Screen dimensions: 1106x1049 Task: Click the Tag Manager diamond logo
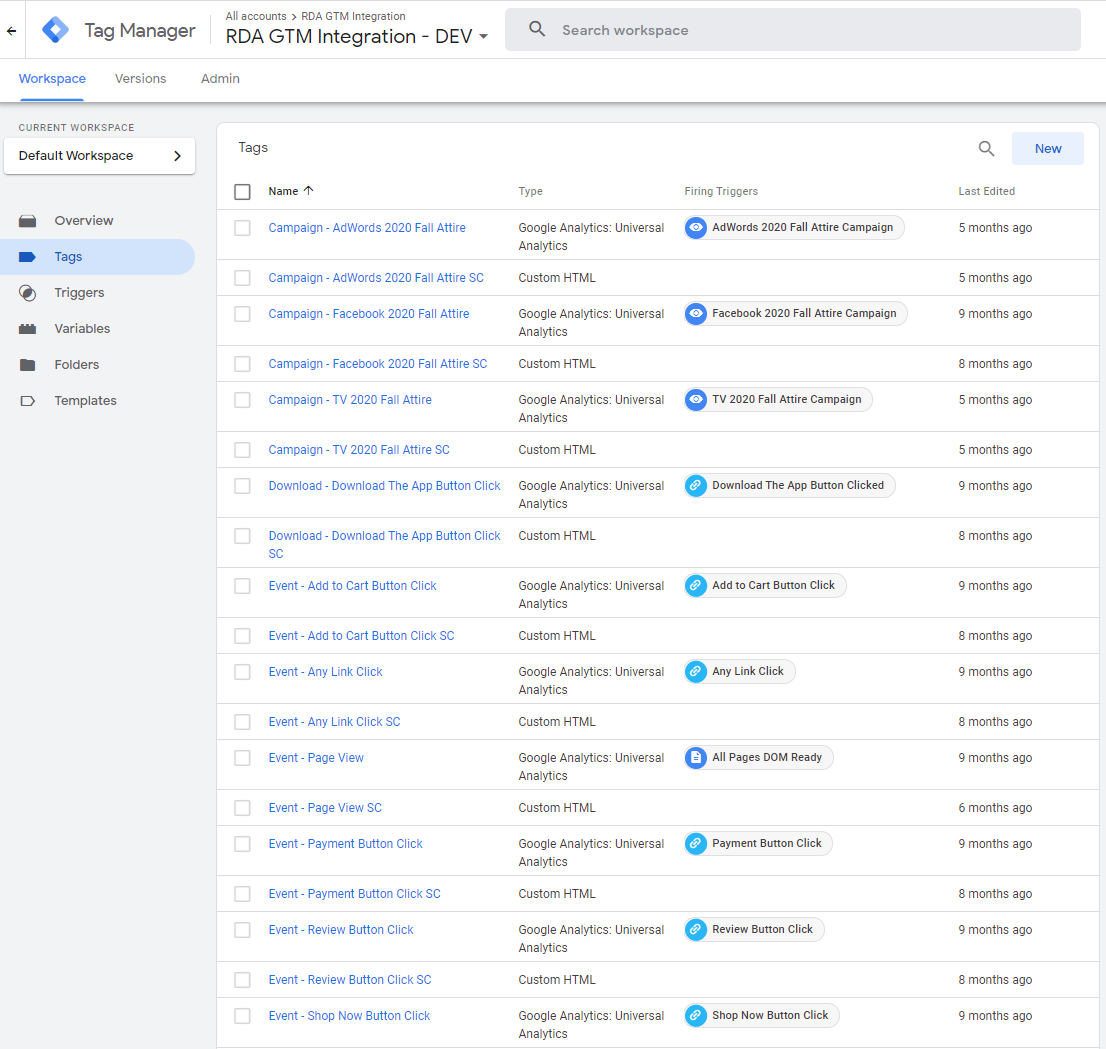(55, 30)
